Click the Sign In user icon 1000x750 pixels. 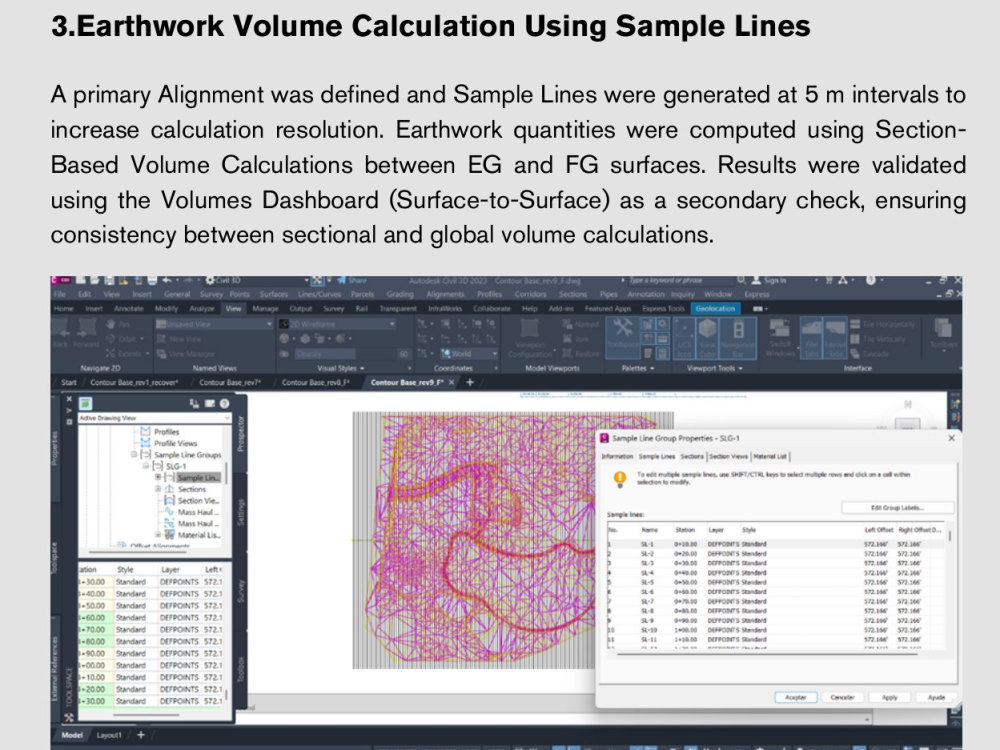point(756,280)
